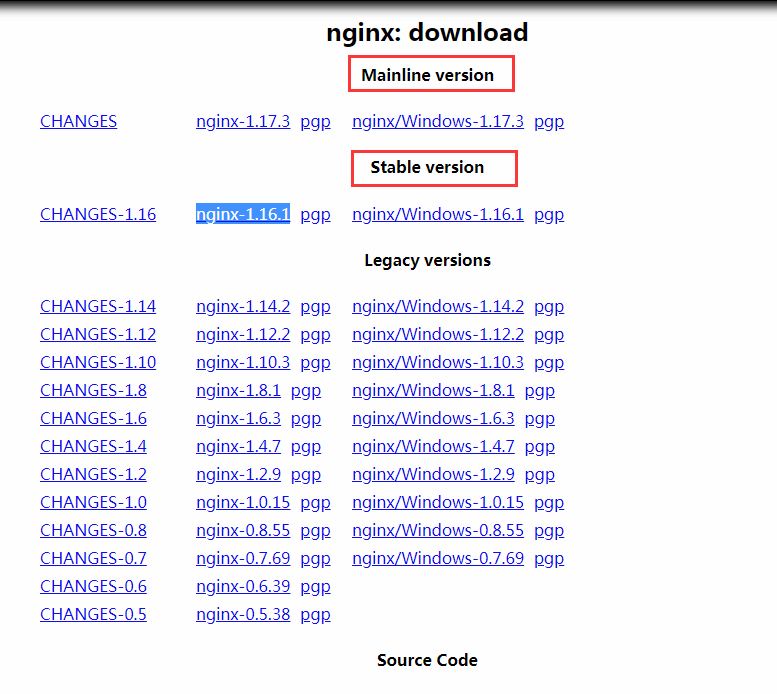777x694 pixels.
Task: Download nginx/Windows-1.6.3
Action: tap(433, 419)
